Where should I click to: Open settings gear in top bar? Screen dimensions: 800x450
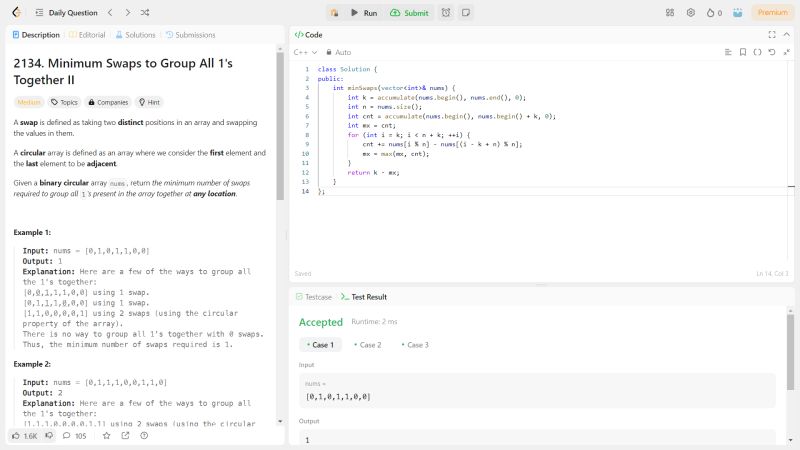[x=690, y=13]
